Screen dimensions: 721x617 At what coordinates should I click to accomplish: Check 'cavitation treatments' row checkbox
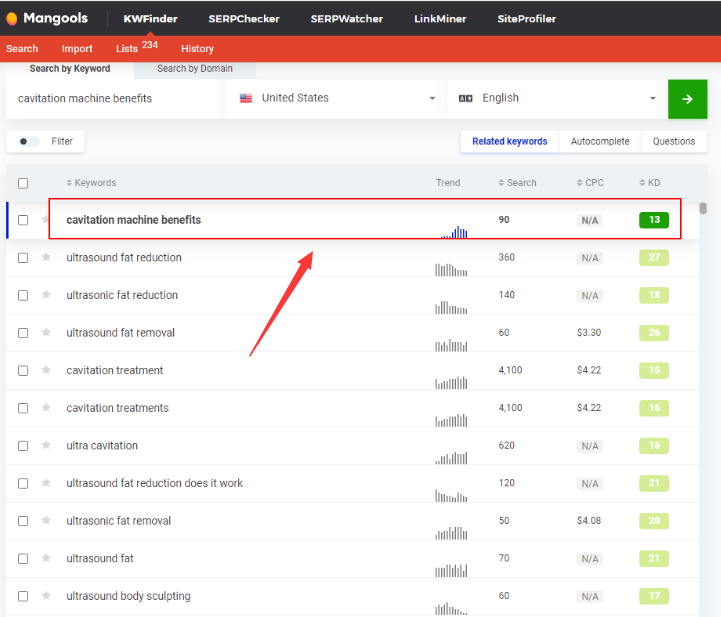tap(23, 408)
